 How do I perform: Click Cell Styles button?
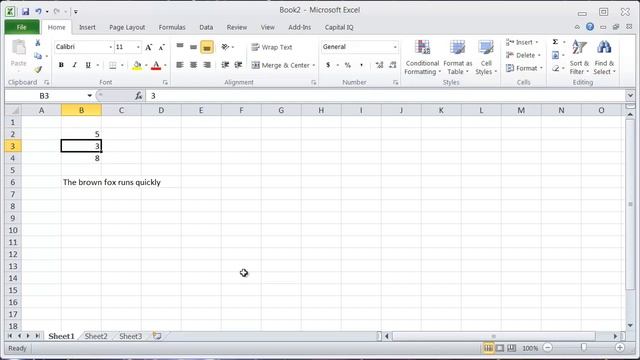pyautogui.click(x=486, y=57)
